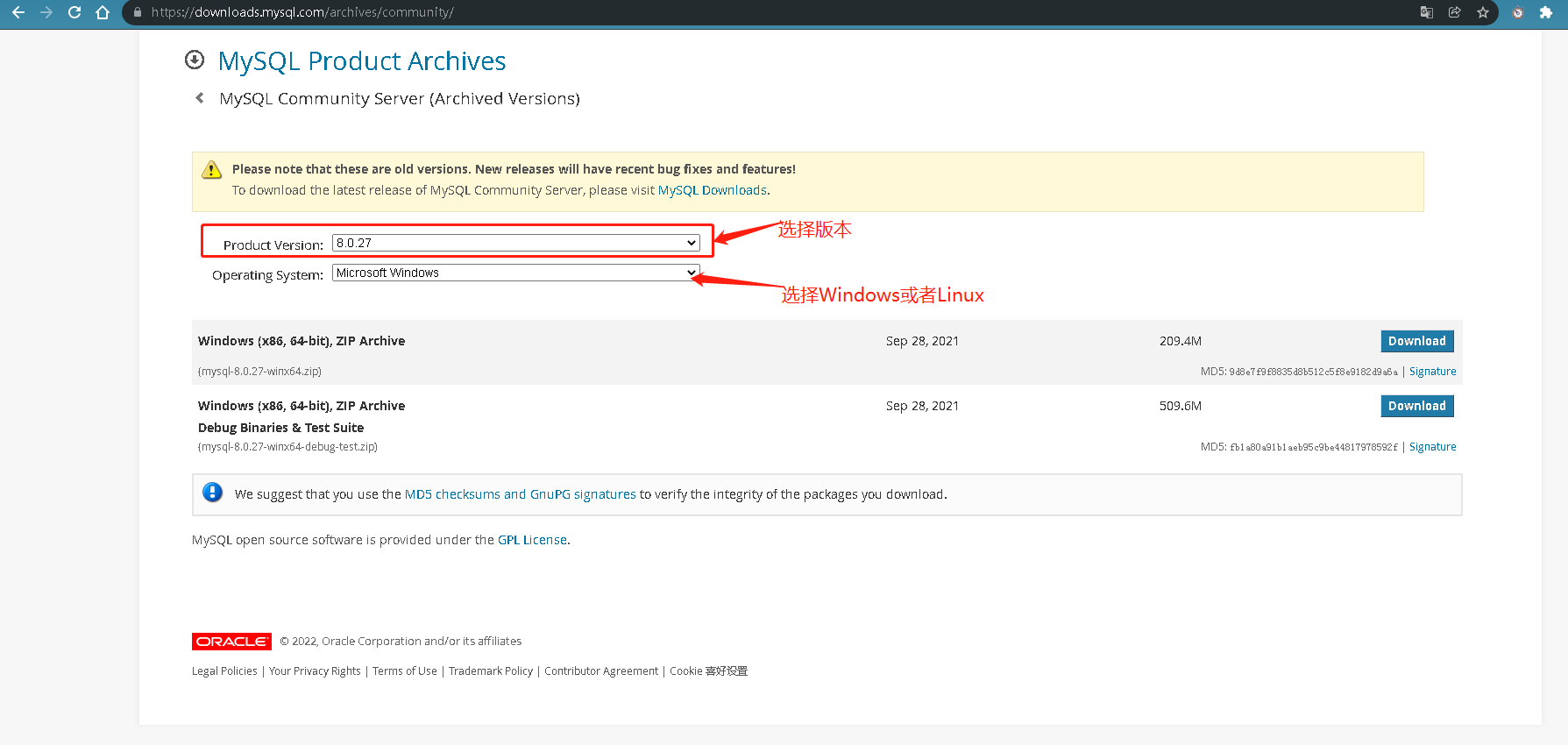Viewport: 1568px width, 745px height.
Task: Click the 209.4M file size
Action: (1181, 341)
